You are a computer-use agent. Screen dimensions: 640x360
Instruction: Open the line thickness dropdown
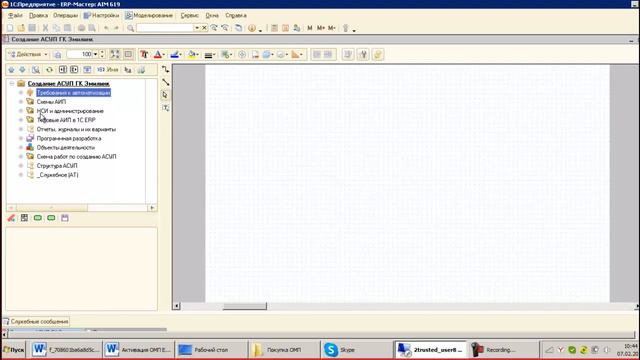209,54
